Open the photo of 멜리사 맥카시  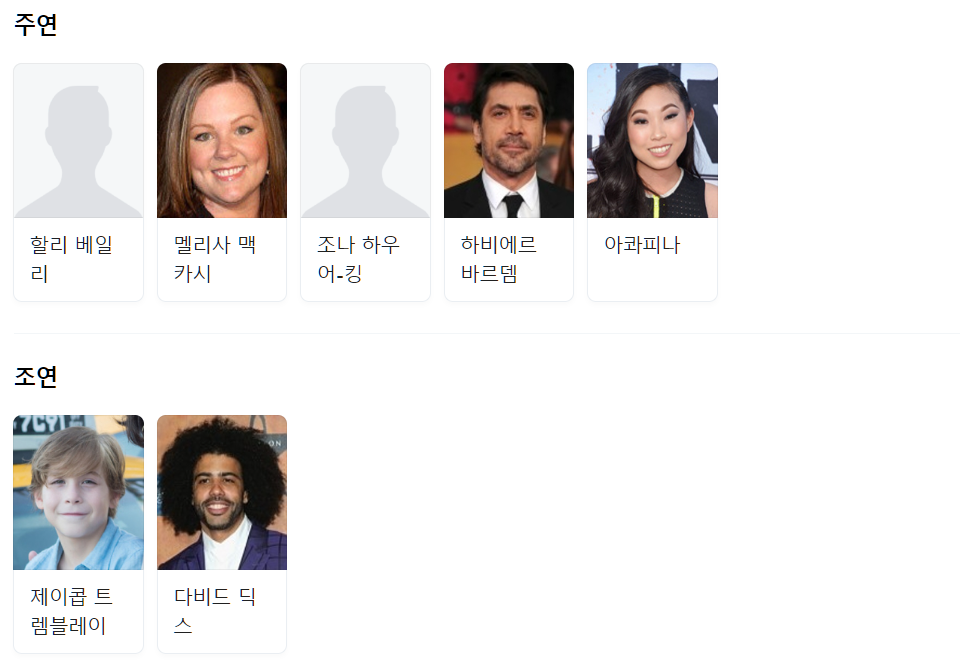click(x=222, y=140)
